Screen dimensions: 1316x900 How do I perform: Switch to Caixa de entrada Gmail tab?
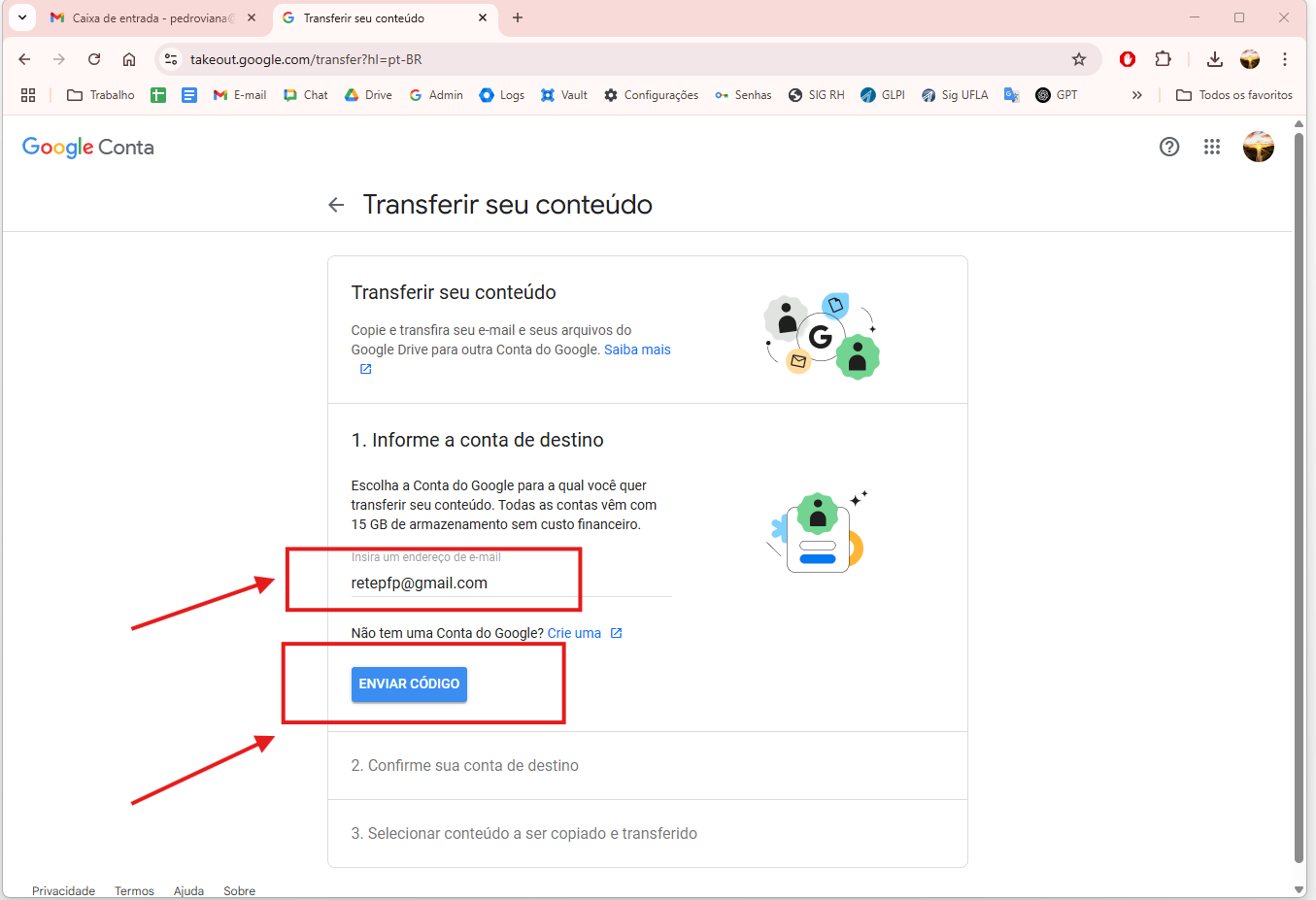pos(146,17)
